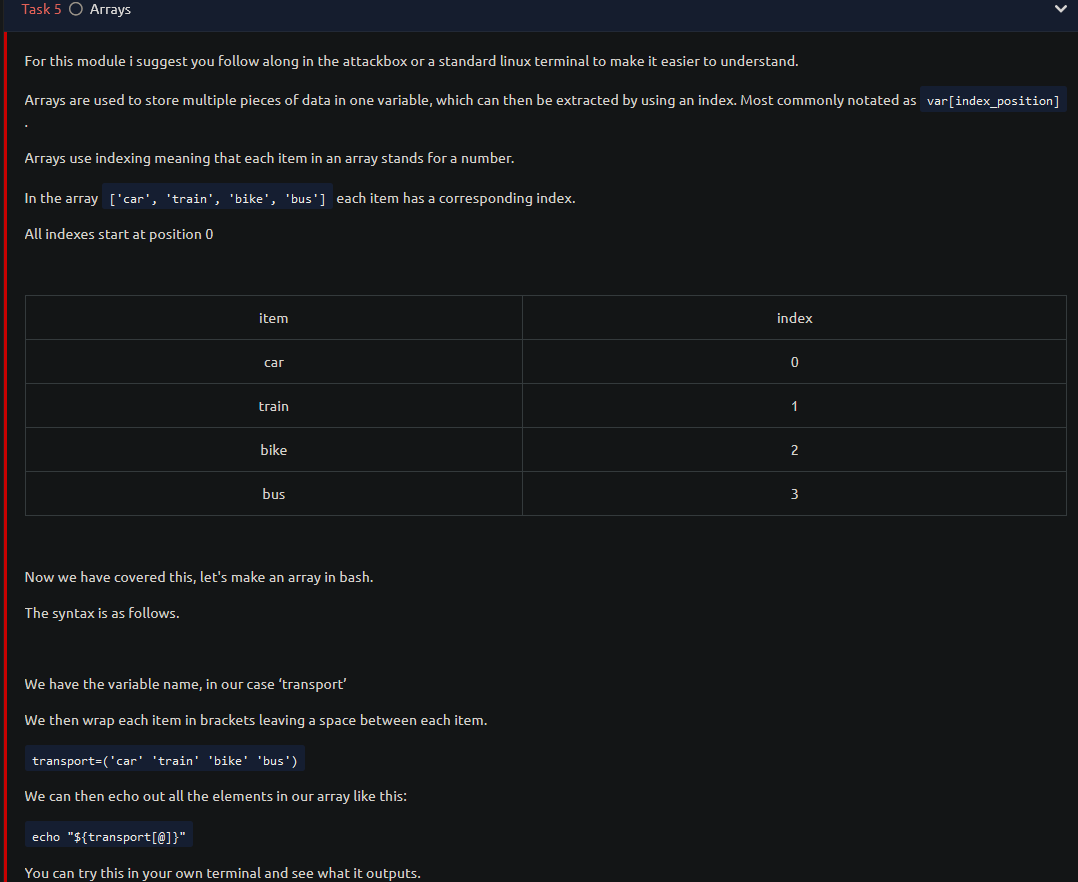1078x882 pixels.
Task: Click the red 'Task 5' label
Action: coord(41,9)
